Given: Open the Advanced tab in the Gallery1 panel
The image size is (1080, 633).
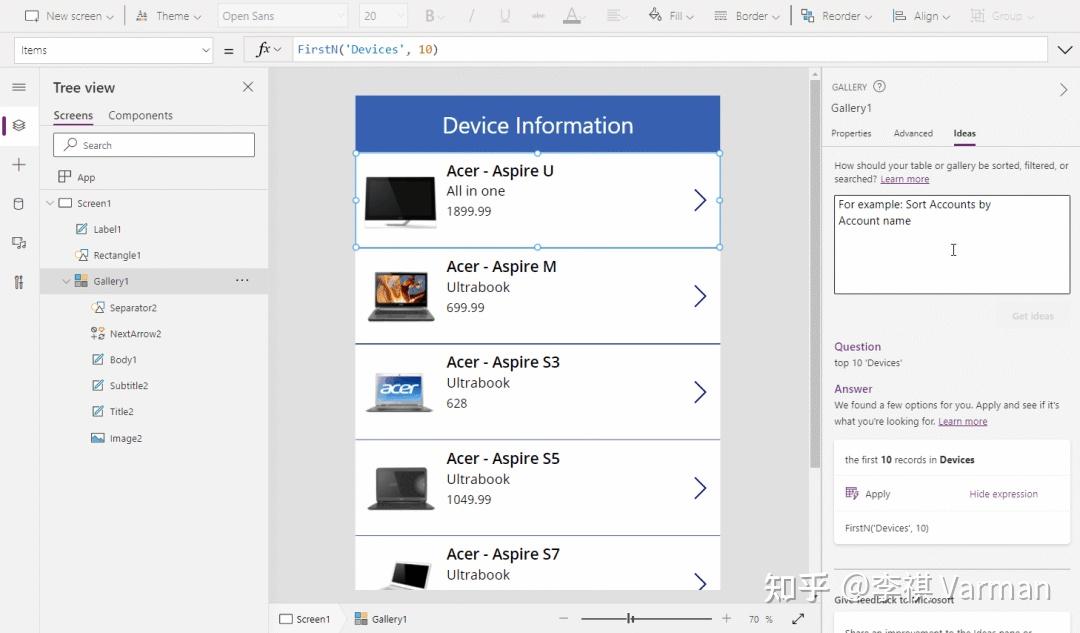Looking at the screenshot, I should click(913, 133).
